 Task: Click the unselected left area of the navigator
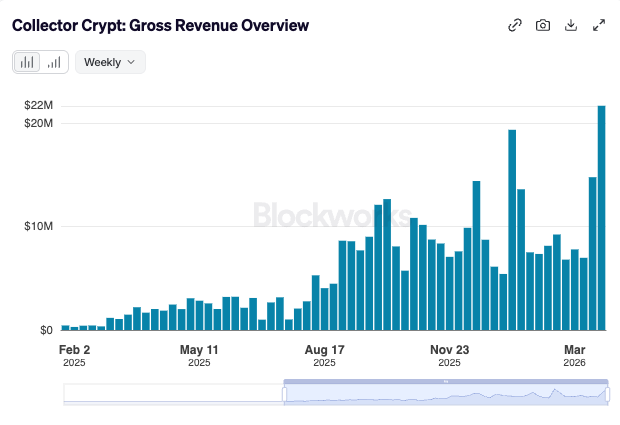tap(173, 393)
